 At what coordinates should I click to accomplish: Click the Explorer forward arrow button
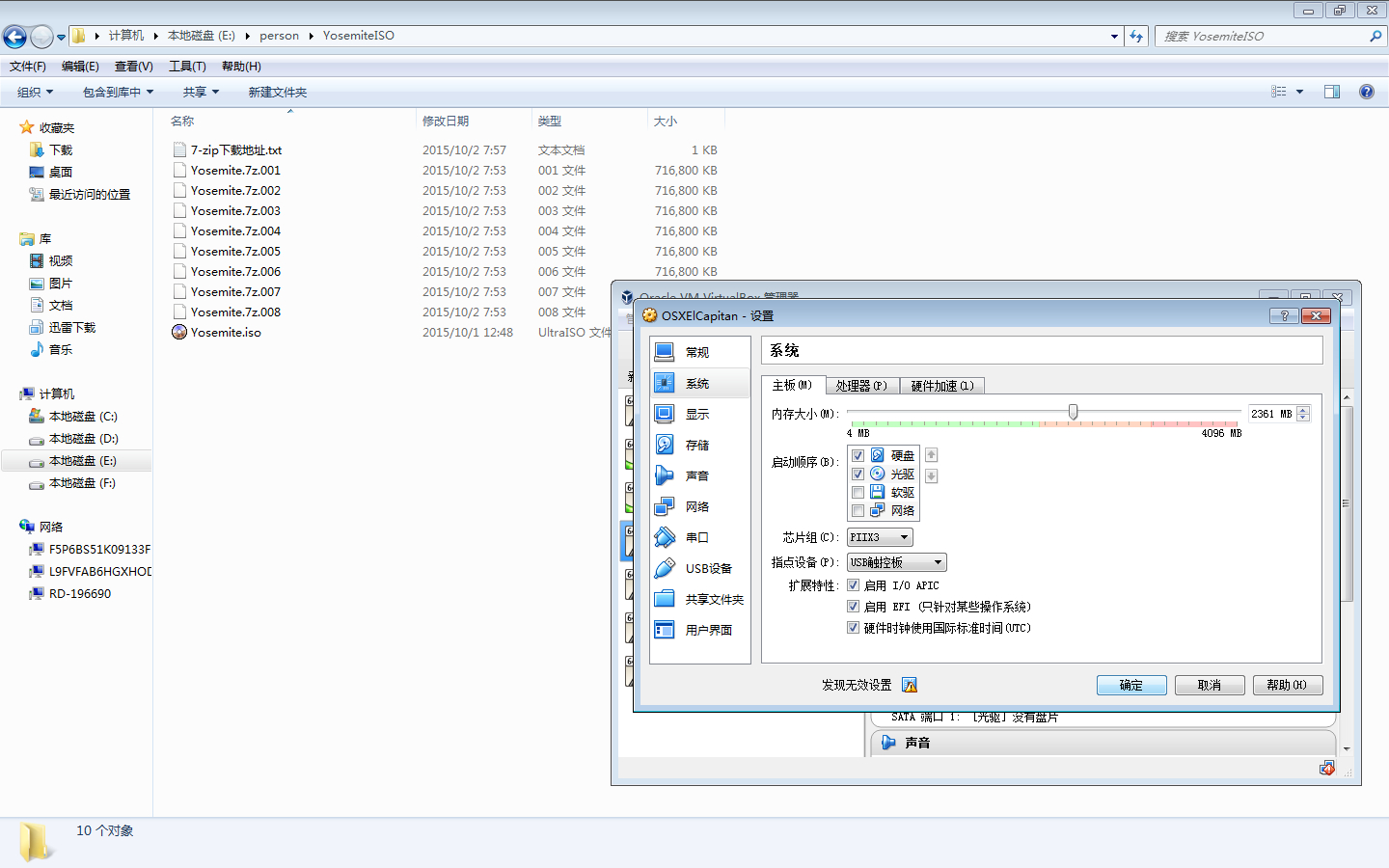41,37
